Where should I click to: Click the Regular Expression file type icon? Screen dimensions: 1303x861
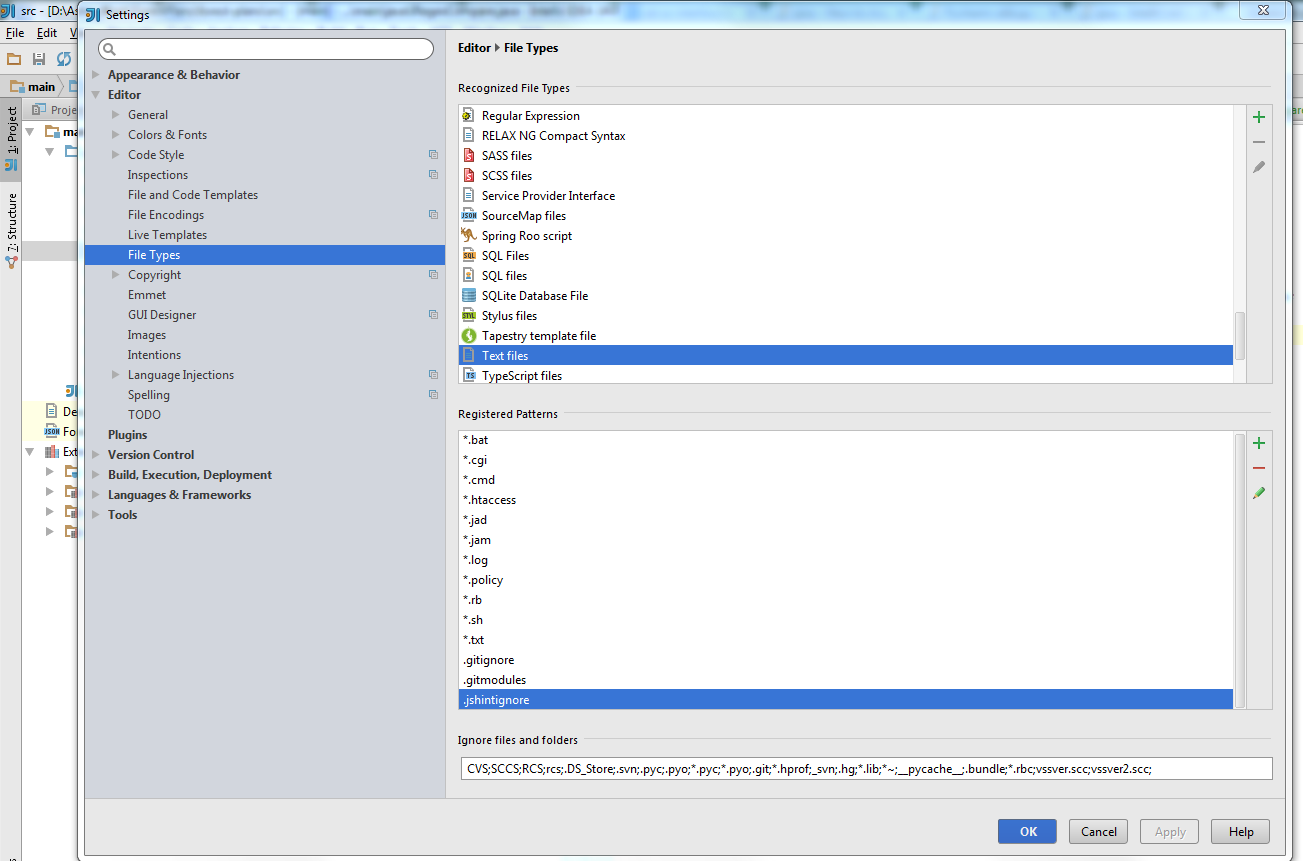click(x=469, y=116)
